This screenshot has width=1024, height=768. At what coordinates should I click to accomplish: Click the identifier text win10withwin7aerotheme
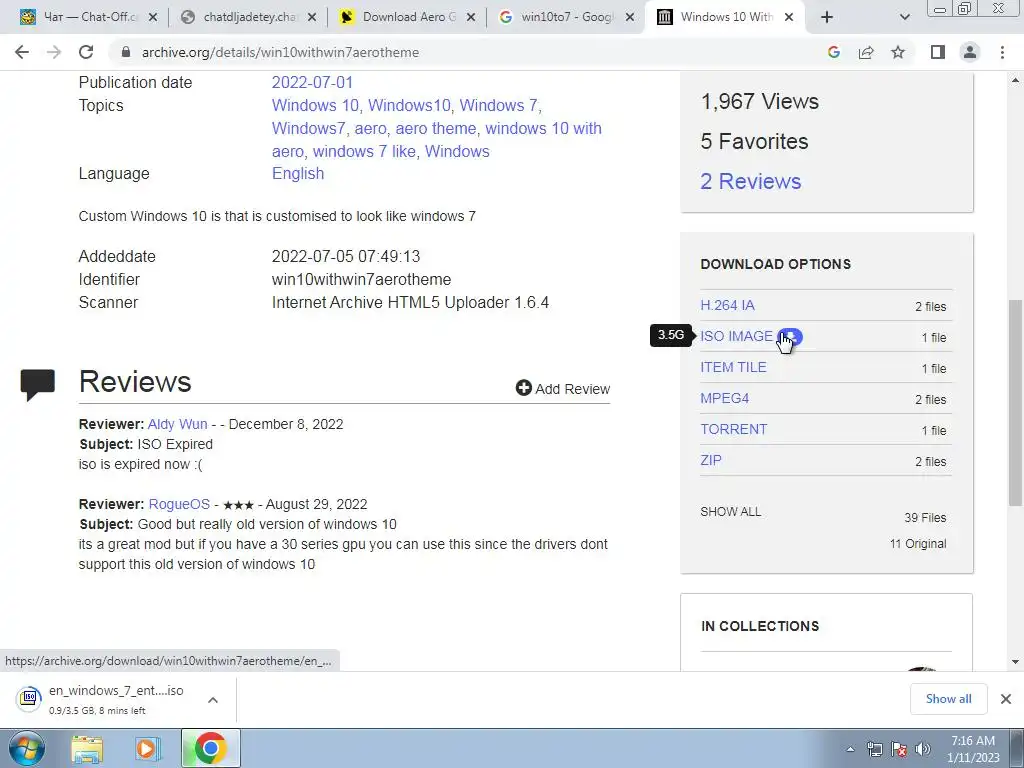pos(361,280)
